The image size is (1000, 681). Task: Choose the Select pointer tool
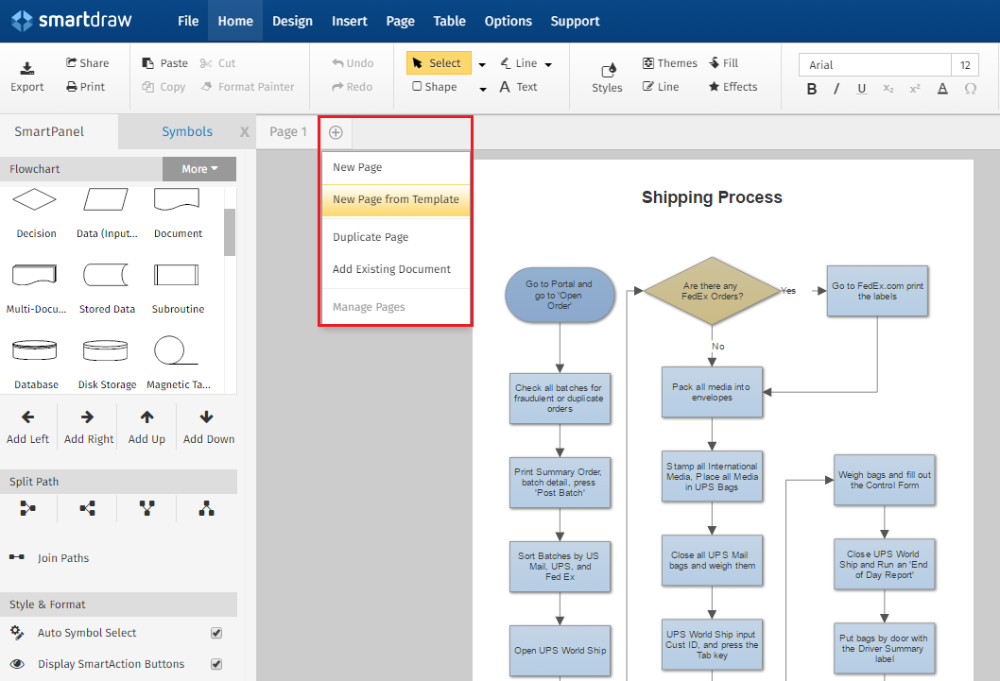tap(438, 63)
